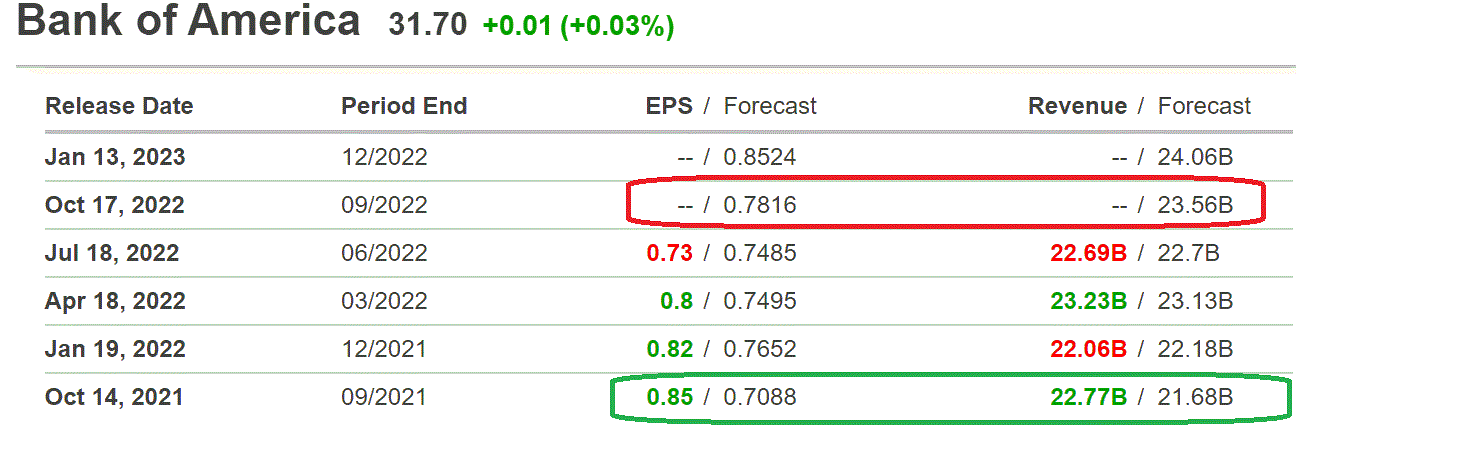Click the 22.77B revenue figure
The width and height of the screenshot is (1458, 461).
[1088, 397]
